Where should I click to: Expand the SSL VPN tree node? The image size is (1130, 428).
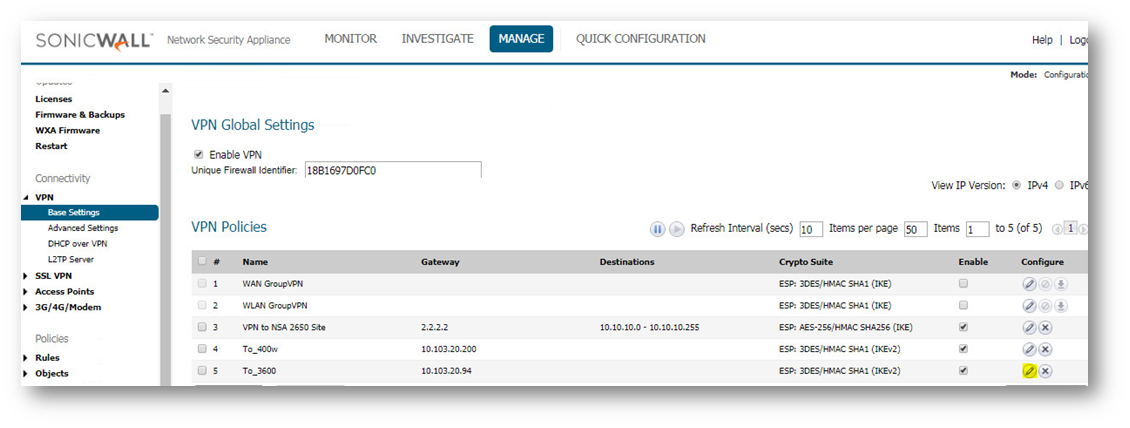tap(25, 276)
